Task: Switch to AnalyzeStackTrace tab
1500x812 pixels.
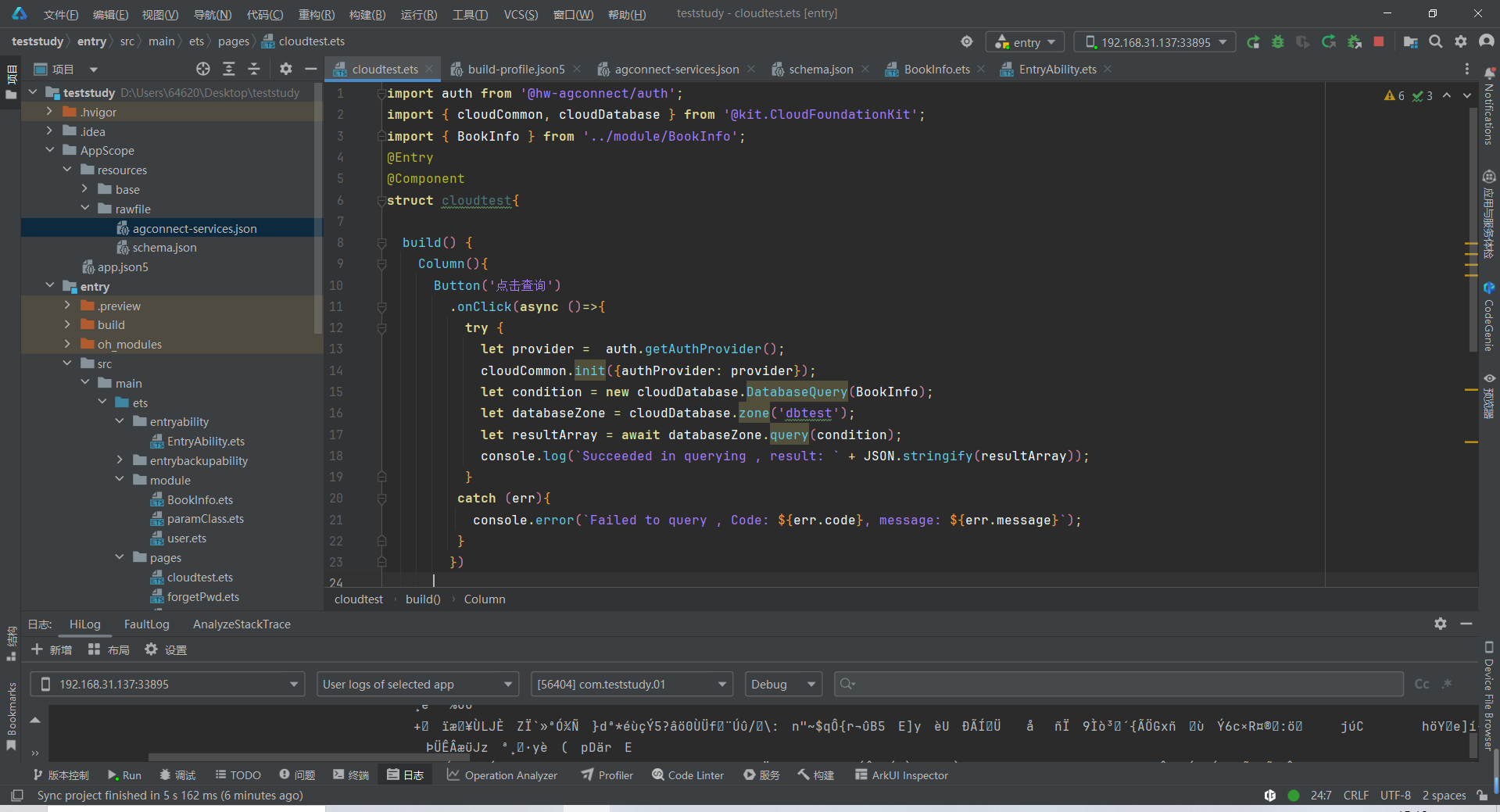Action: coord(242,624)
